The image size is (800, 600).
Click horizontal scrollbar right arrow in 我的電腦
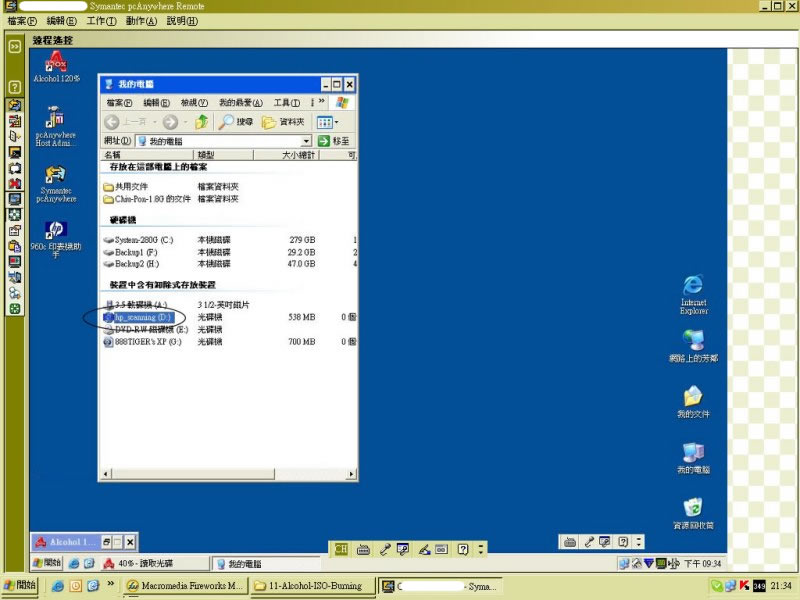(x=351, y=474)
